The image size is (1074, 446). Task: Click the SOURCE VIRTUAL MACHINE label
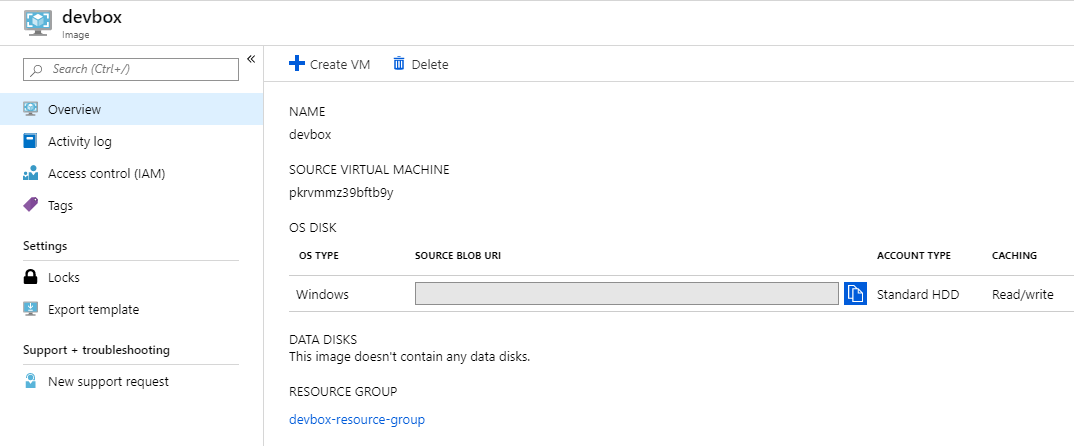coord(369,169)
